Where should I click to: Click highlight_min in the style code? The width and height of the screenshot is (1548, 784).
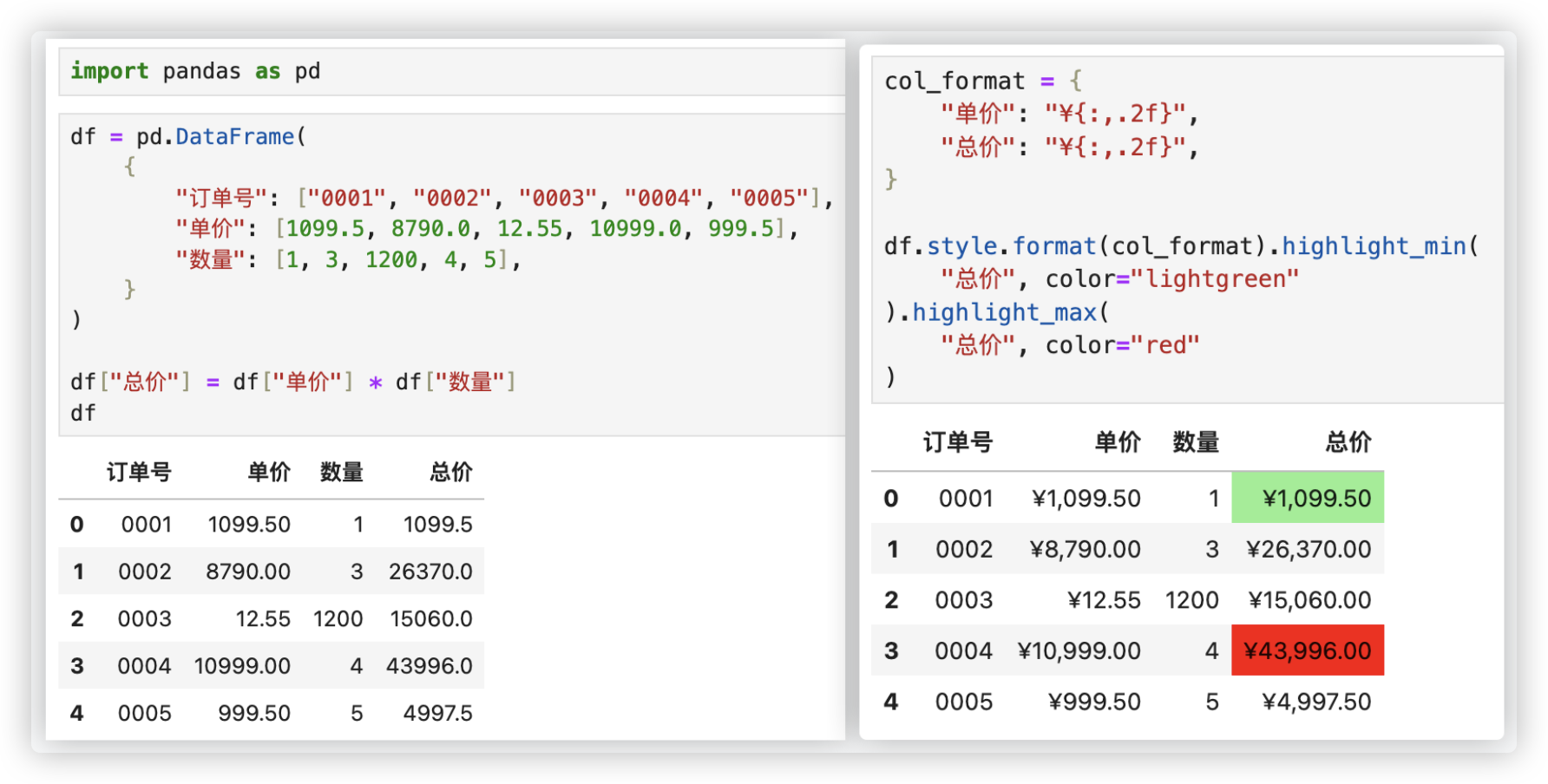coord(1374,246)
